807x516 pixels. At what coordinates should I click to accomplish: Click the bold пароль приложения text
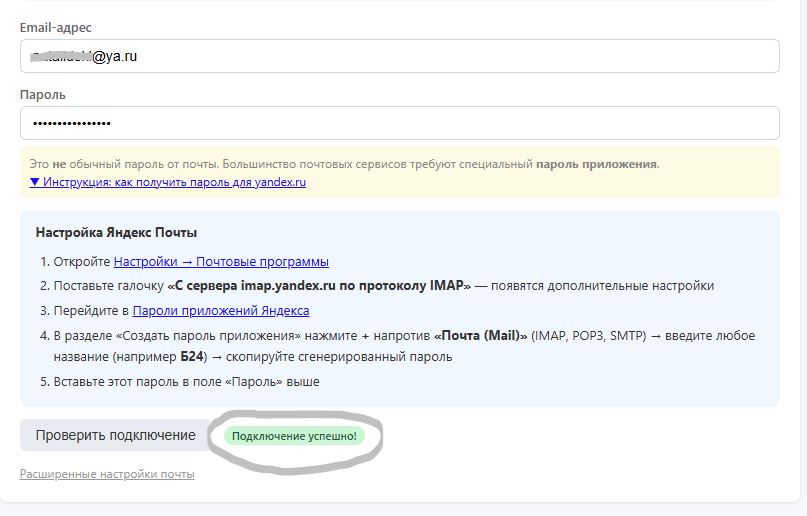pos(596,164)
